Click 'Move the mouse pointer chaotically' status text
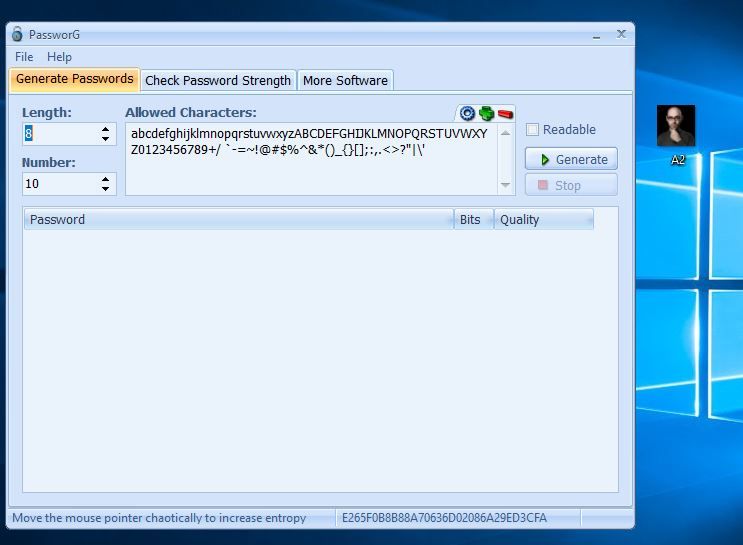The height and width of the screenshot is (545, 743). pos(159,518)
